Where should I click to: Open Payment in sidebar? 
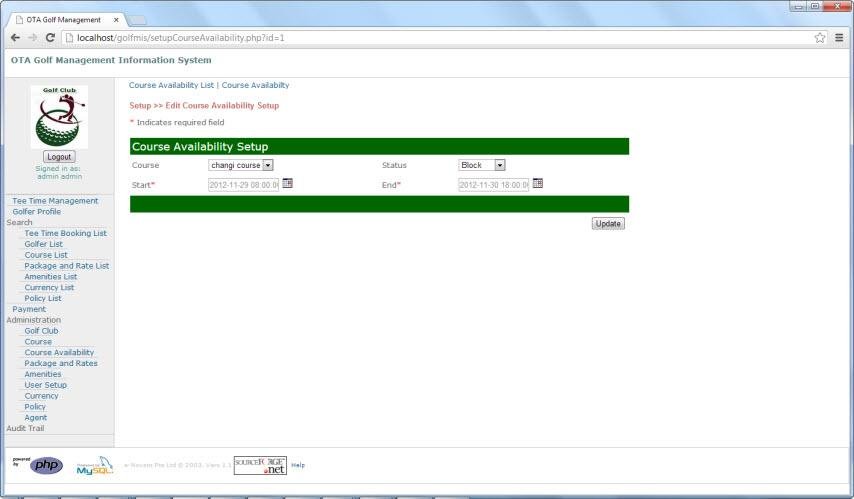(29, 309)
